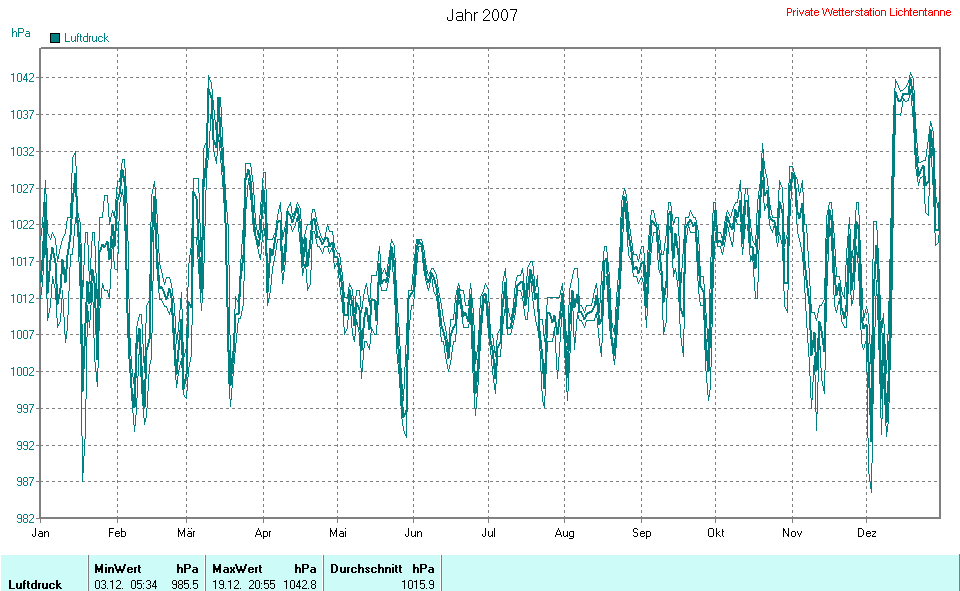Select the 1012 y-axis tick label

point(22,298)
